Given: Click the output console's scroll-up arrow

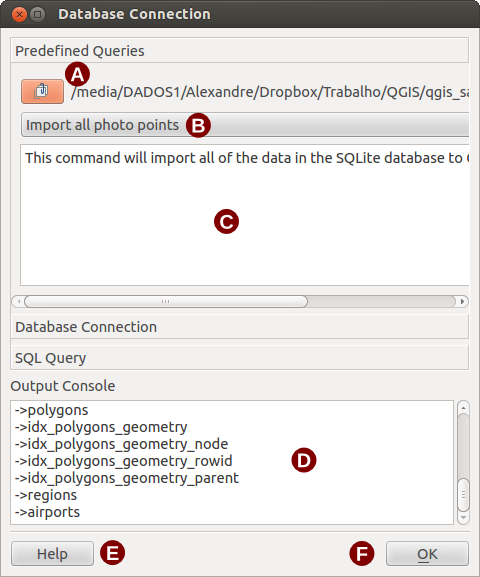Looking at the screenshot, I should point(463,407).
